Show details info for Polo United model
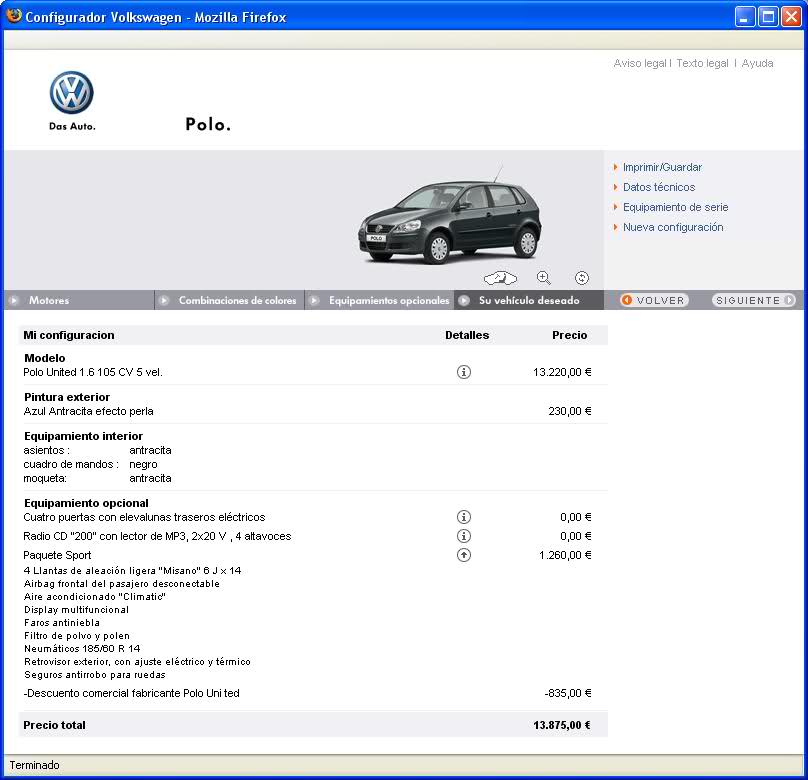Viewport: 808px width, 780px height. coord(464,372)
